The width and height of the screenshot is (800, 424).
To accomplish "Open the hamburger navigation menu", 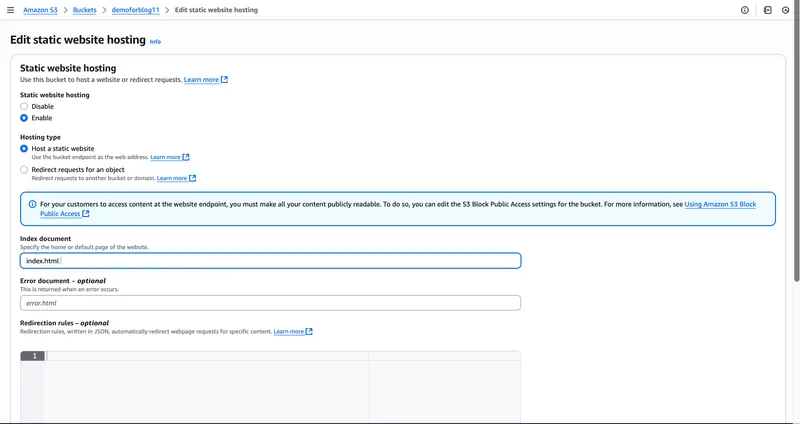I will pyautogui.click(x=10, y=10).
